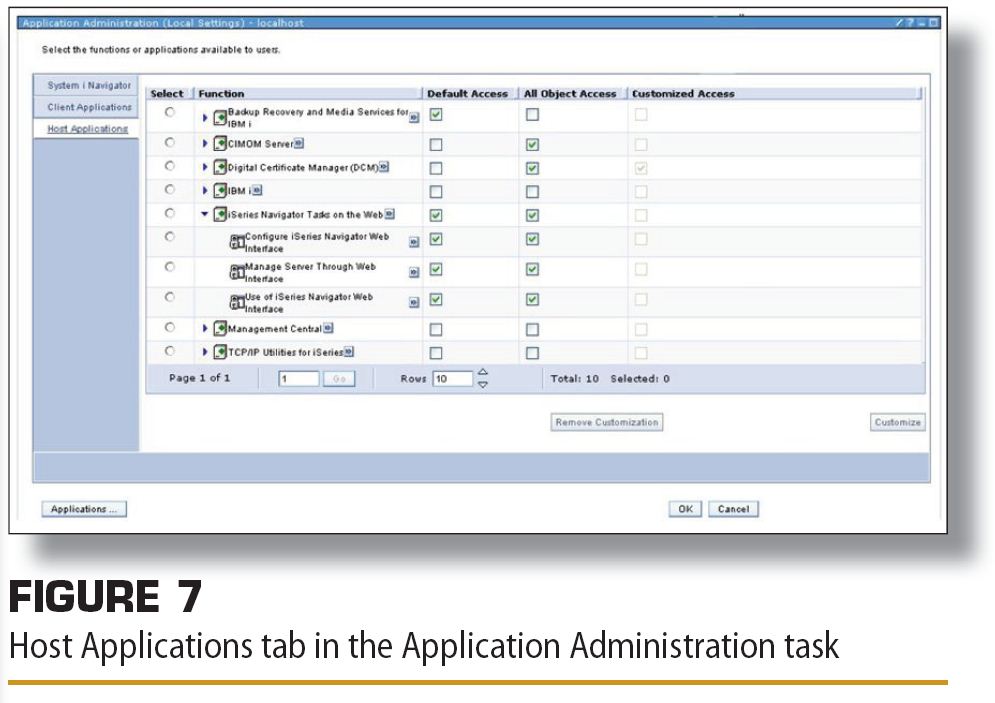Click the CIMOM Server function icon
This screenshot has height=703, width=995.
click(221, 143)
